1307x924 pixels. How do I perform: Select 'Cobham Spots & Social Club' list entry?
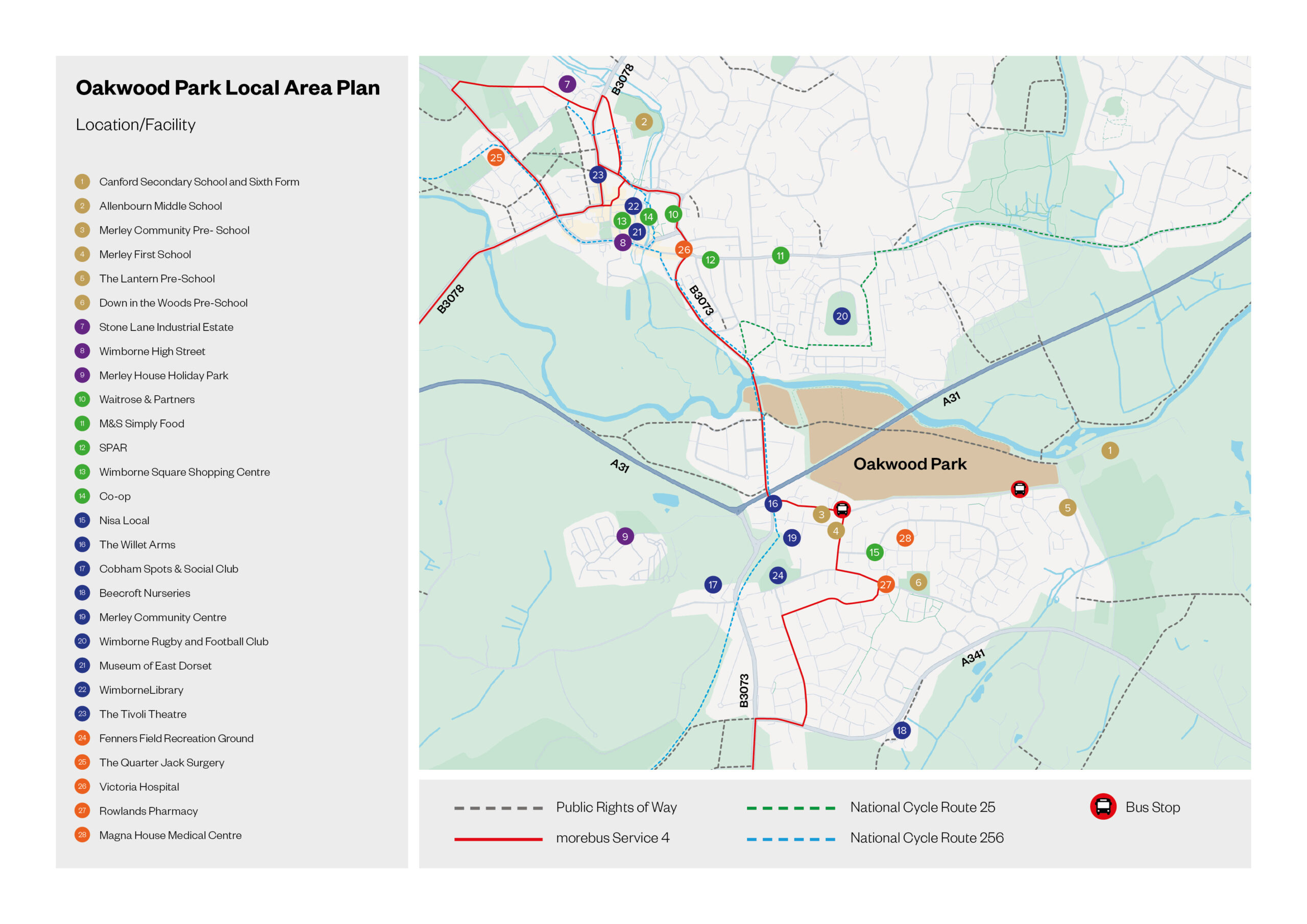click(x=168, y=569)
